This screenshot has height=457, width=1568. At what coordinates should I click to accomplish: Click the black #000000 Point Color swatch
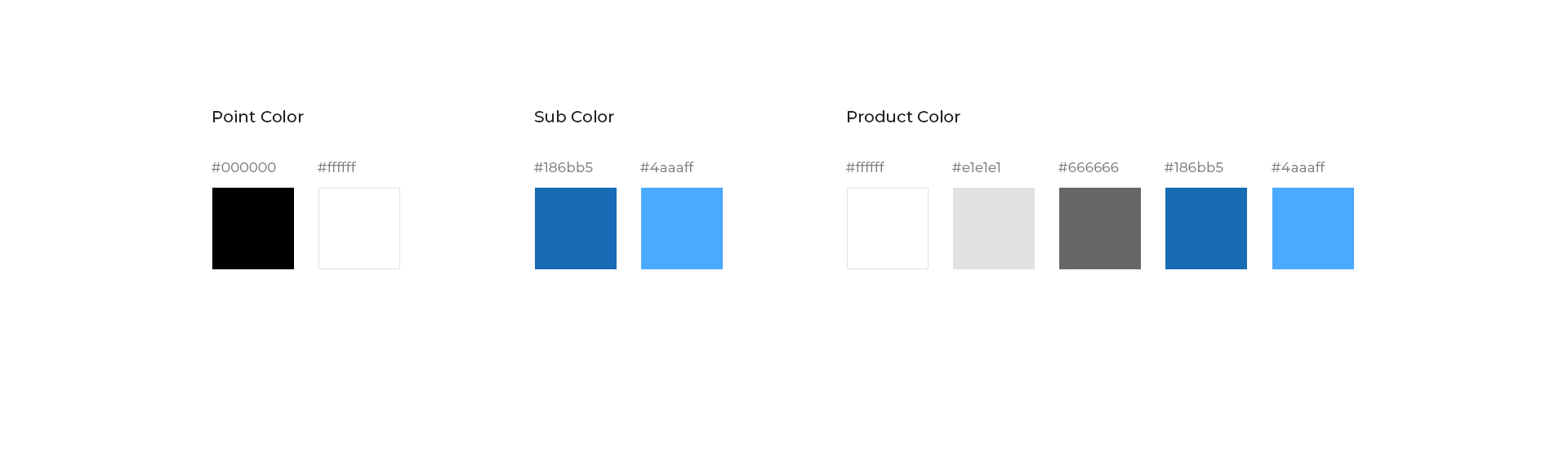[x=253, y=228]
